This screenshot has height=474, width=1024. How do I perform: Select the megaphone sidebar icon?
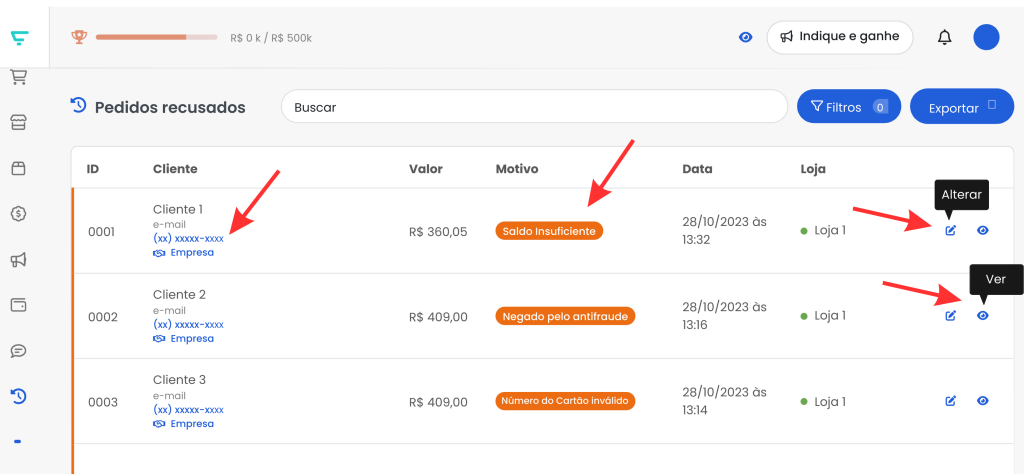point(19,260)
